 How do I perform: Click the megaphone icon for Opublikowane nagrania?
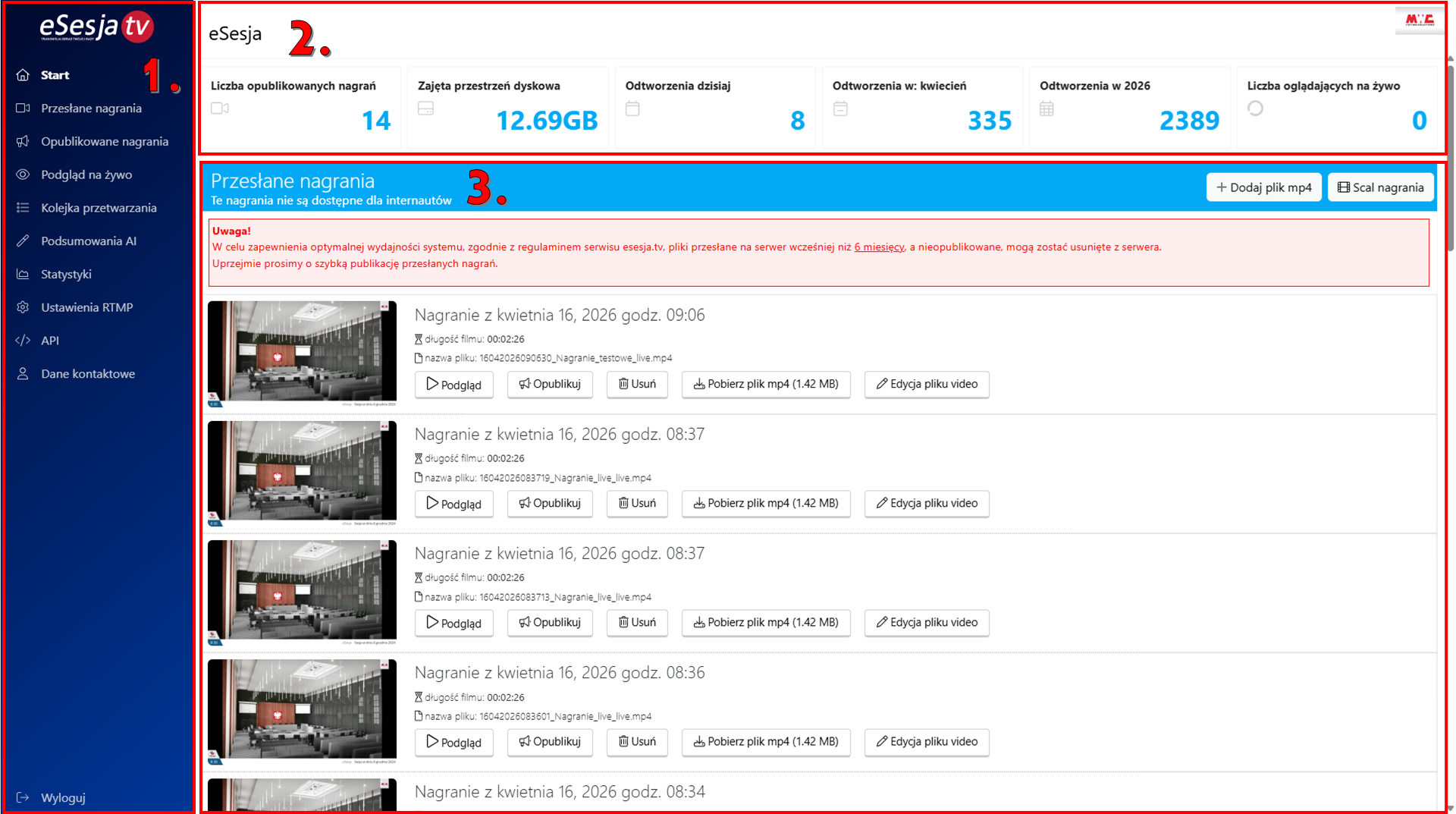pos(23,142)
